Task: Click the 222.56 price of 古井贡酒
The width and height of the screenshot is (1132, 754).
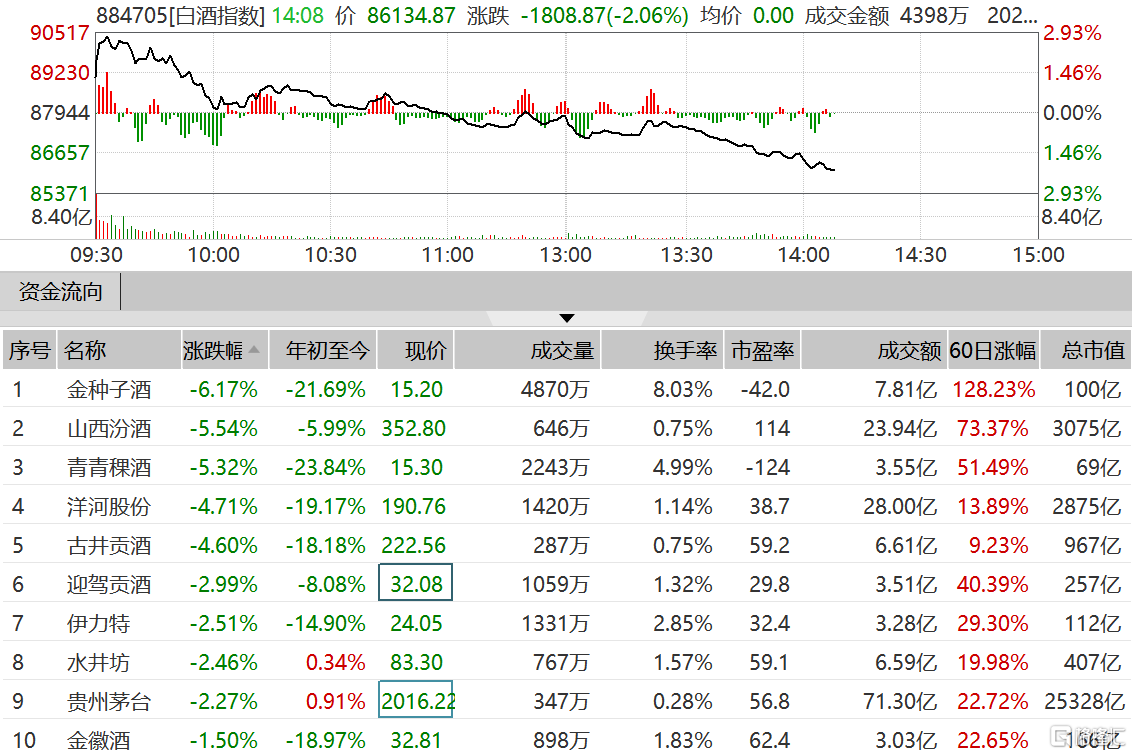Action: 414,545
